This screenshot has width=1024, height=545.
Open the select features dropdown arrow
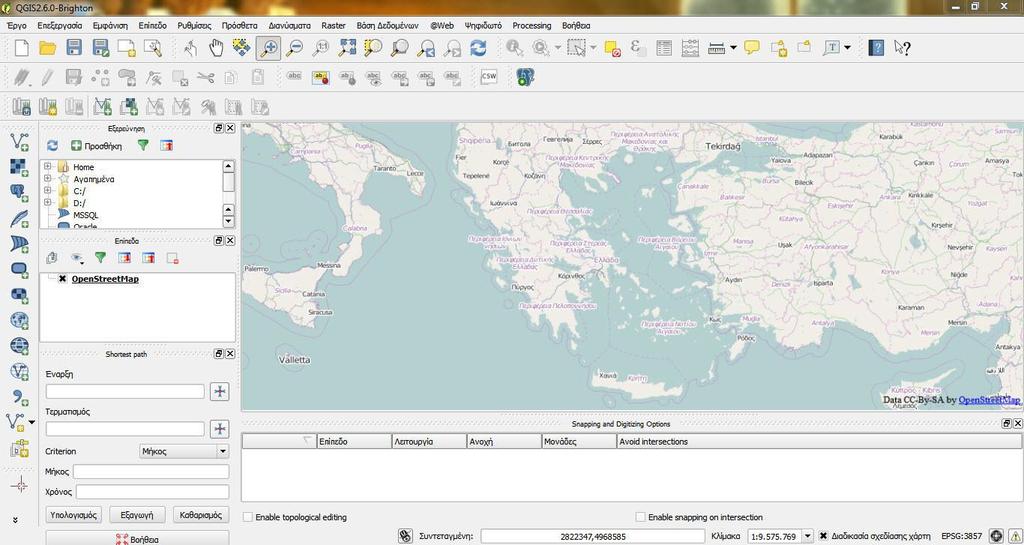[593, 48]
